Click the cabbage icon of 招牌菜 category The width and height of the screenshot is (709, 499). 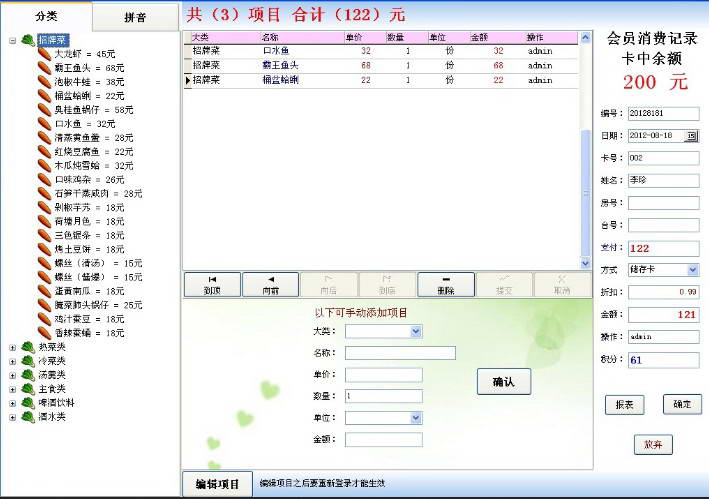click(28, 40)
